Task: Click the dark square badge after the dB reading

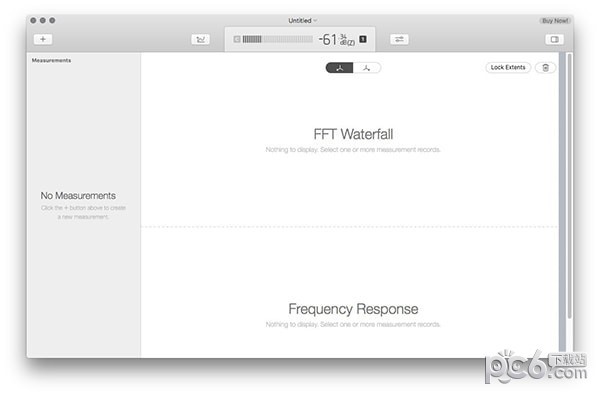Action: pos(363,39)
